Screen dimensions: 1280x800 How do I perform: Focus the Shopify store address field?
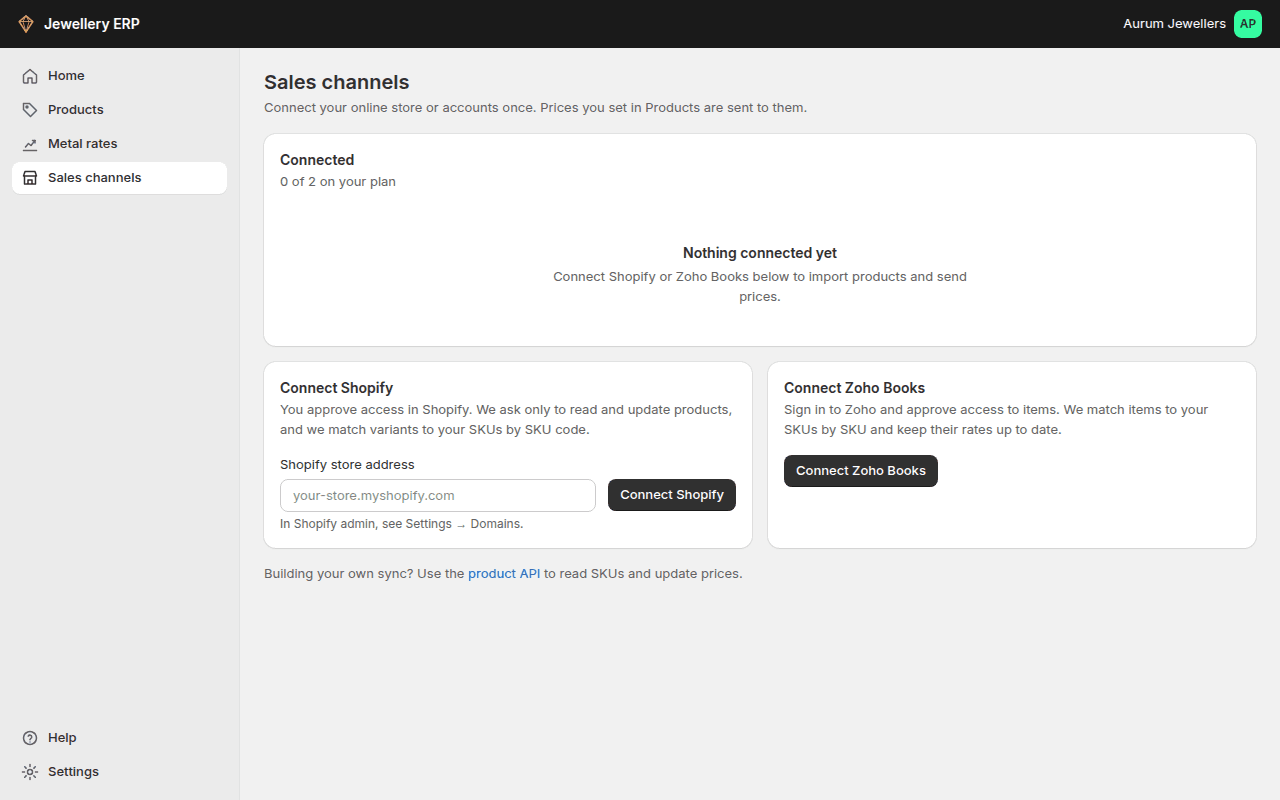(x=438, y=495)
